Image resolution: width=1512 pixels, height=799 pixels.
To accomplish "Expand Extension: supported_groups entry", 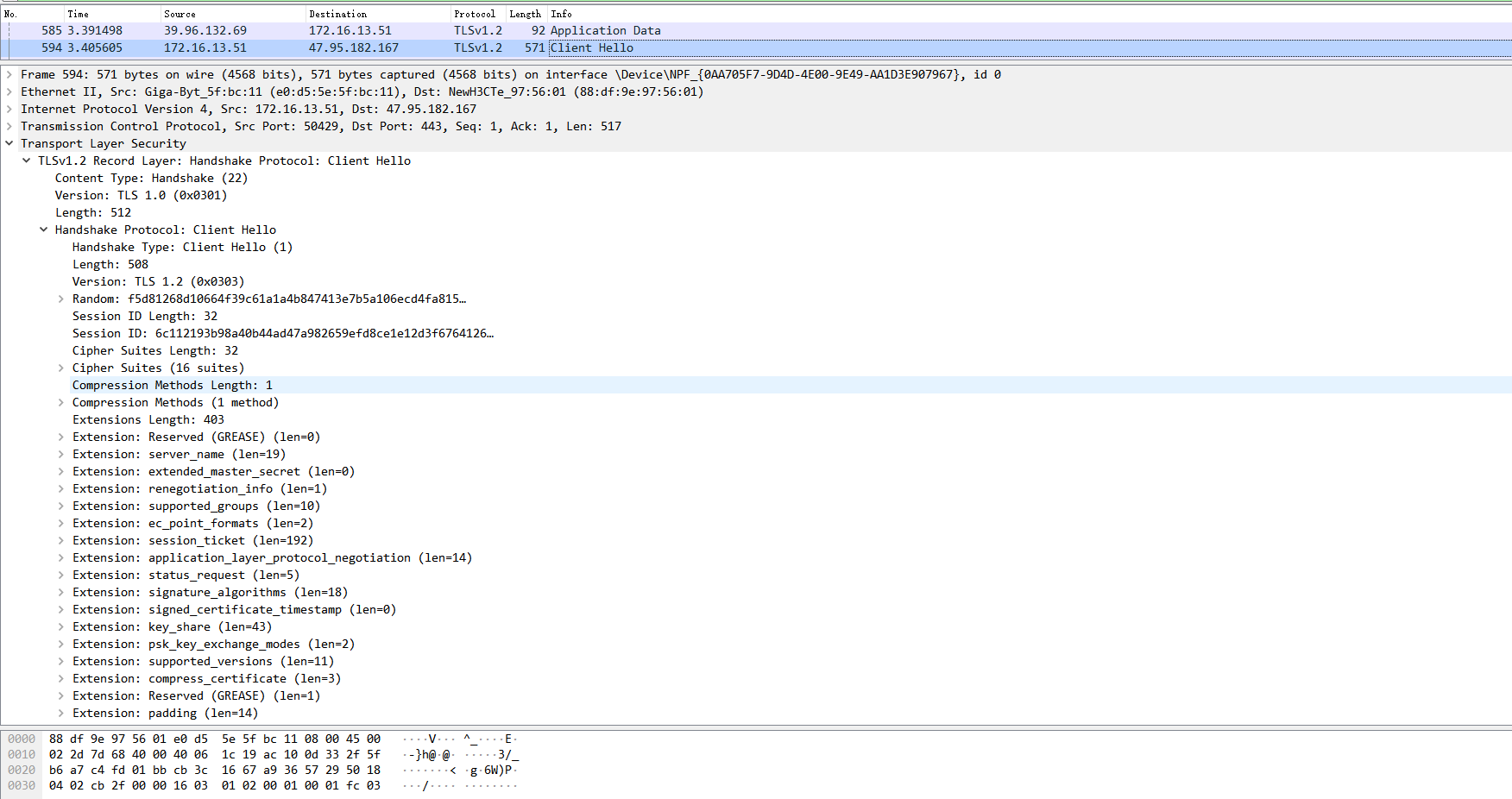I will 61,506.
